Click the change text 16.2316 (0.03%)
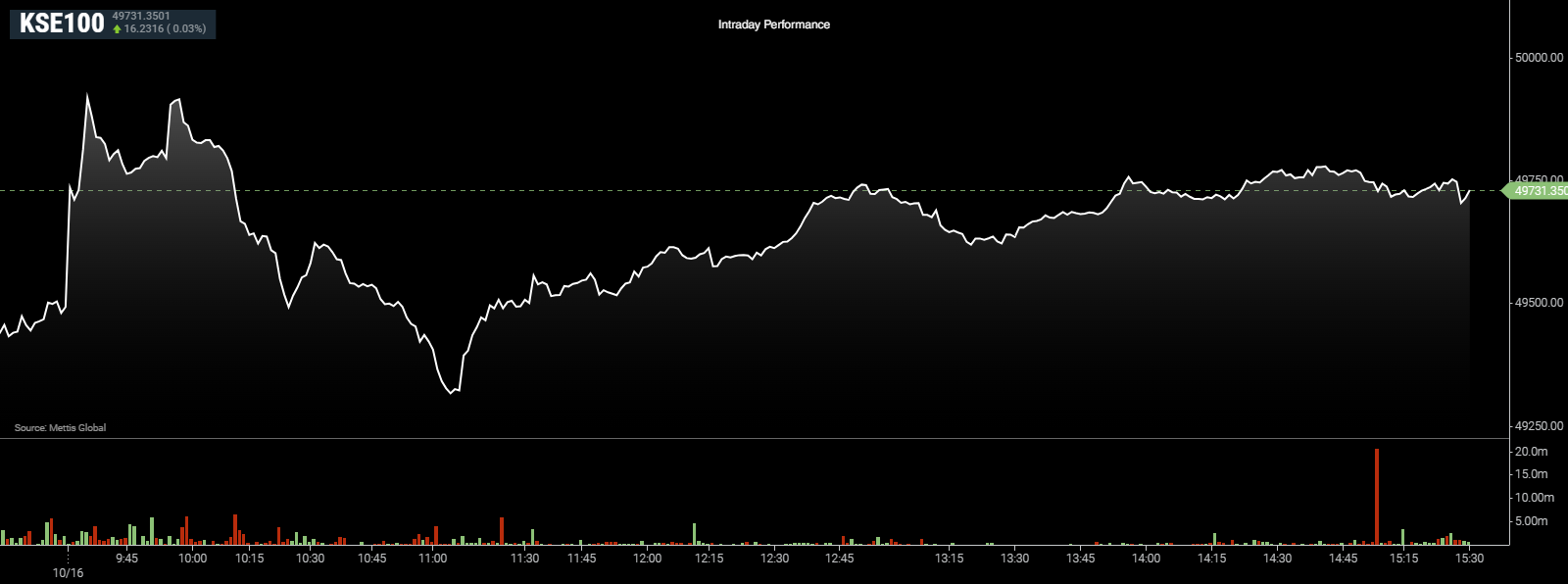This screenshot has width=1568, height=584. click(x=165, y=29)
